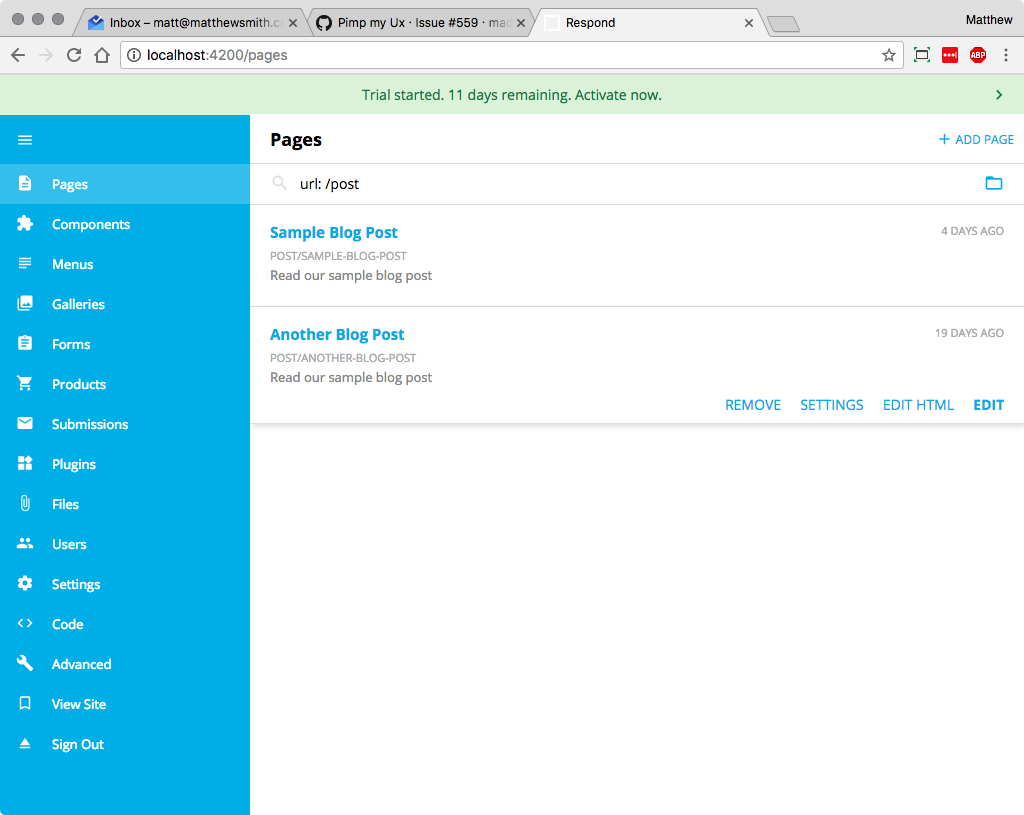Screen dimensions: 1024x815
Task: Click the Code angle brackets icon
Action: (25, 623)
